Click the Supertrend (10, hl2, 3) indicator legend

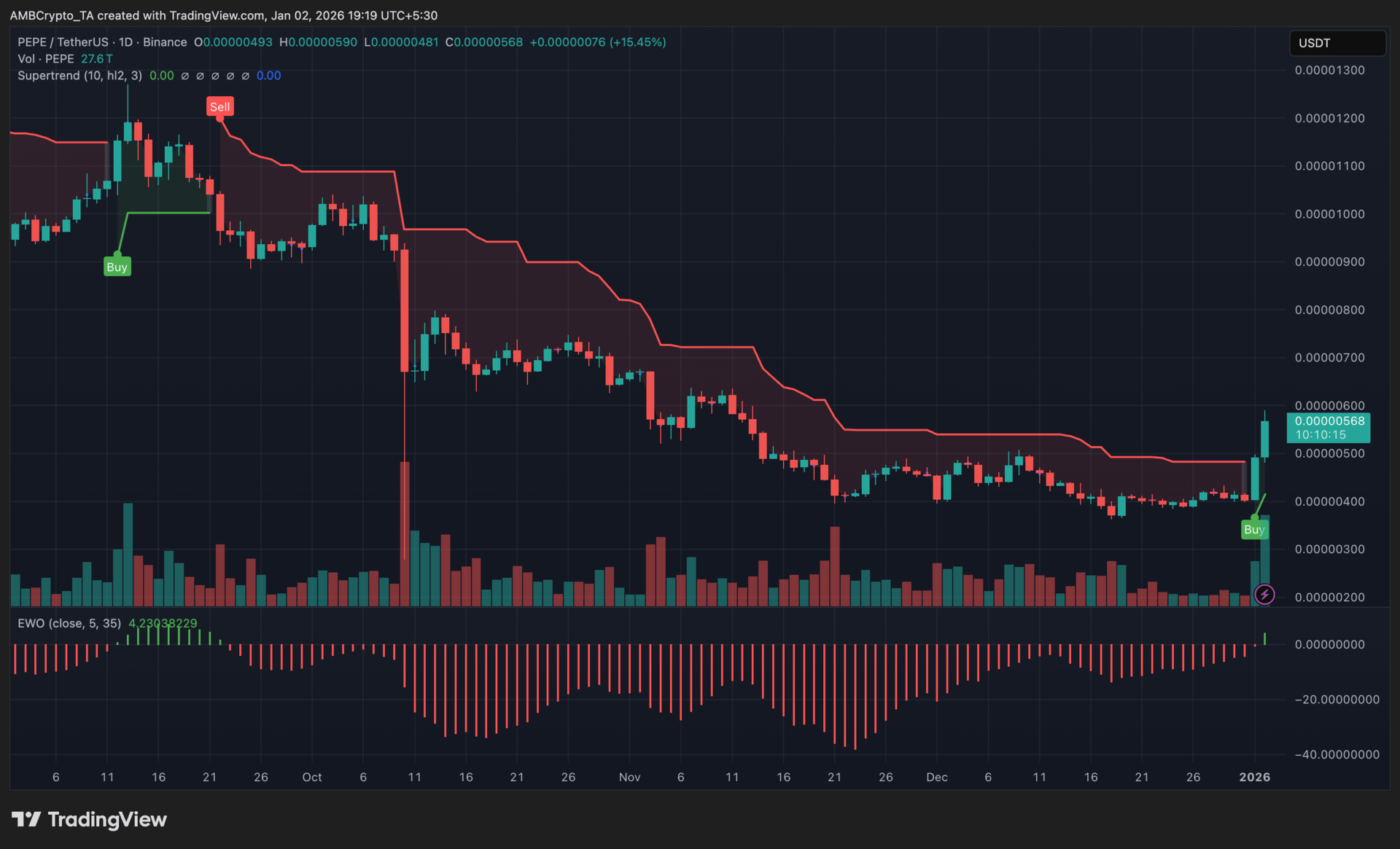pos(79,76)
